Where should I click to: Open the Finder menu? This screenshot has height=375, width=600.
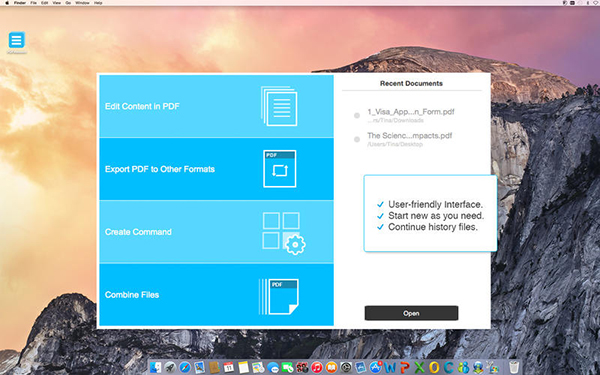coord(20,3)
